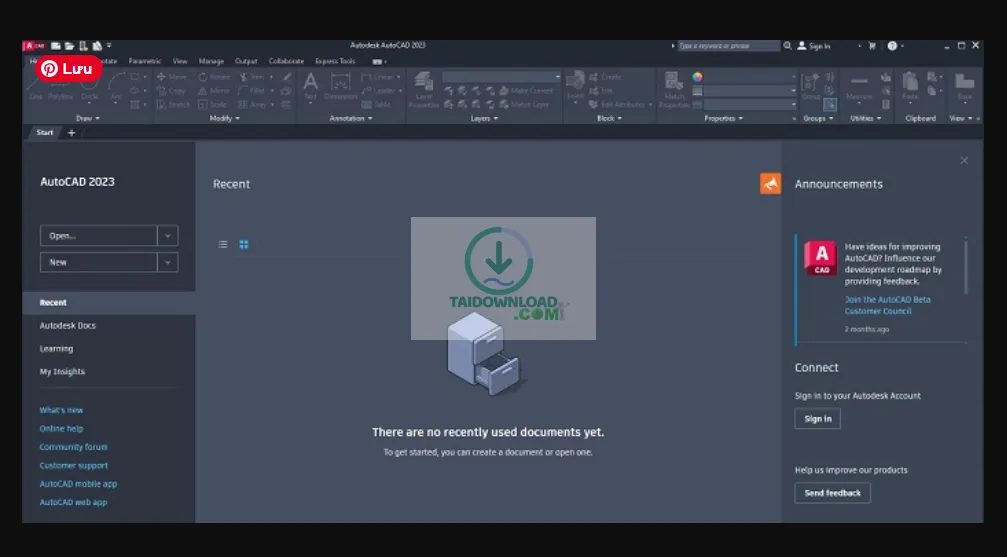Select the Fillet tool in Modify panel

pyautogui.click(x=252, y=91)
